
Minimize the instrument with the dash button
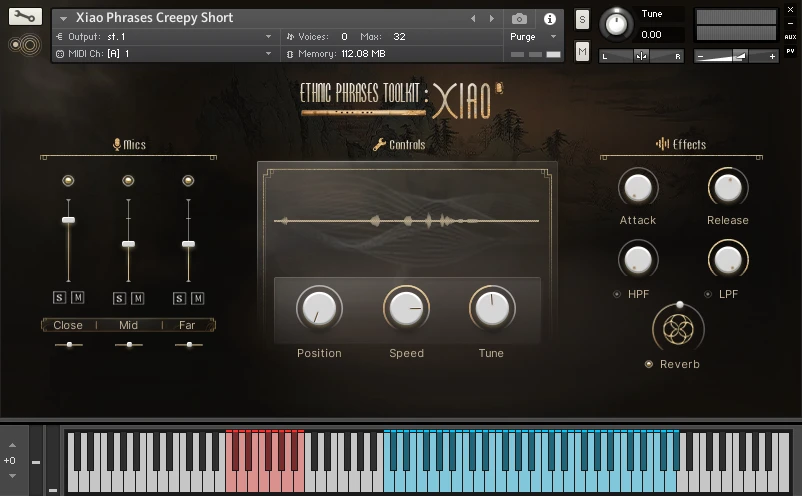coord(790,23)
